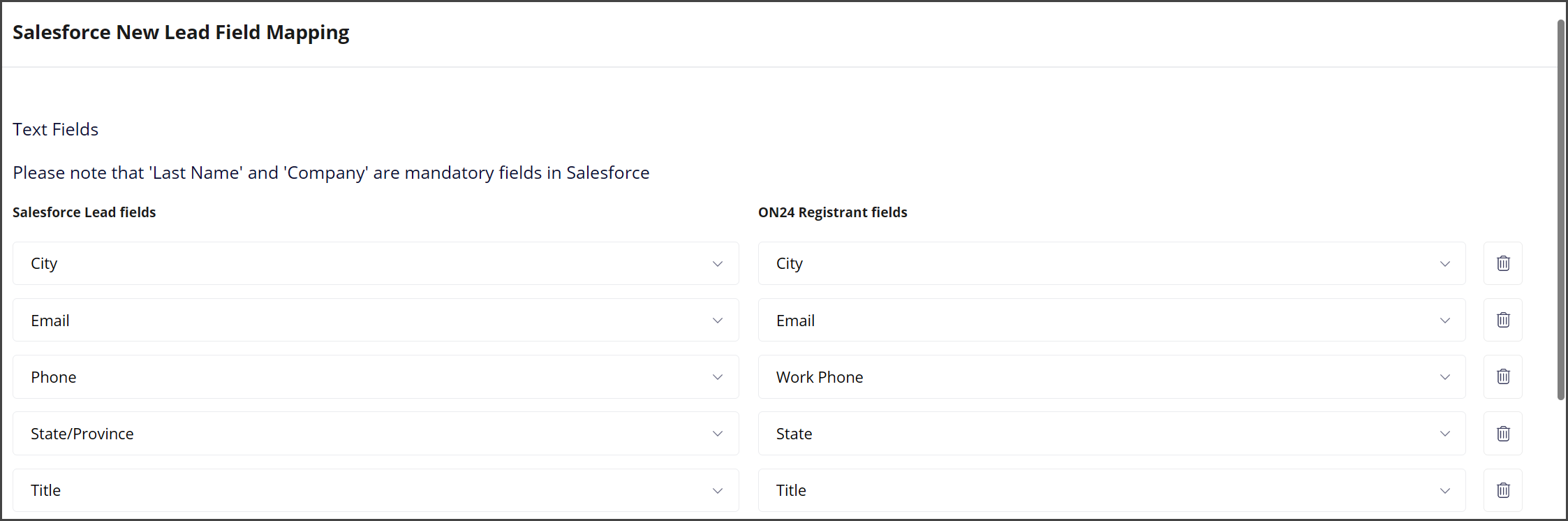The height and width of the screenshot is (521, 1568).
Task: Click the vertical scrollbar on the right
Action: click(1561, 210)
